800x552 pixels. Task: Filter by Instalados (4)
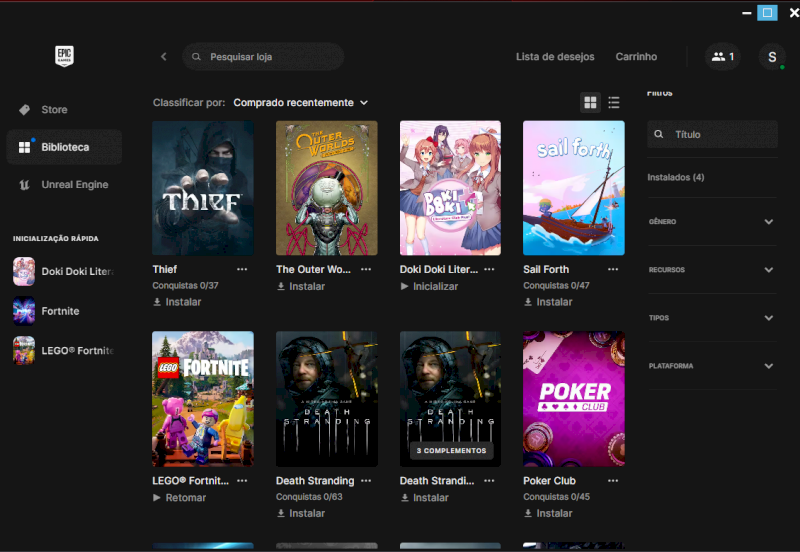point(676,177)
